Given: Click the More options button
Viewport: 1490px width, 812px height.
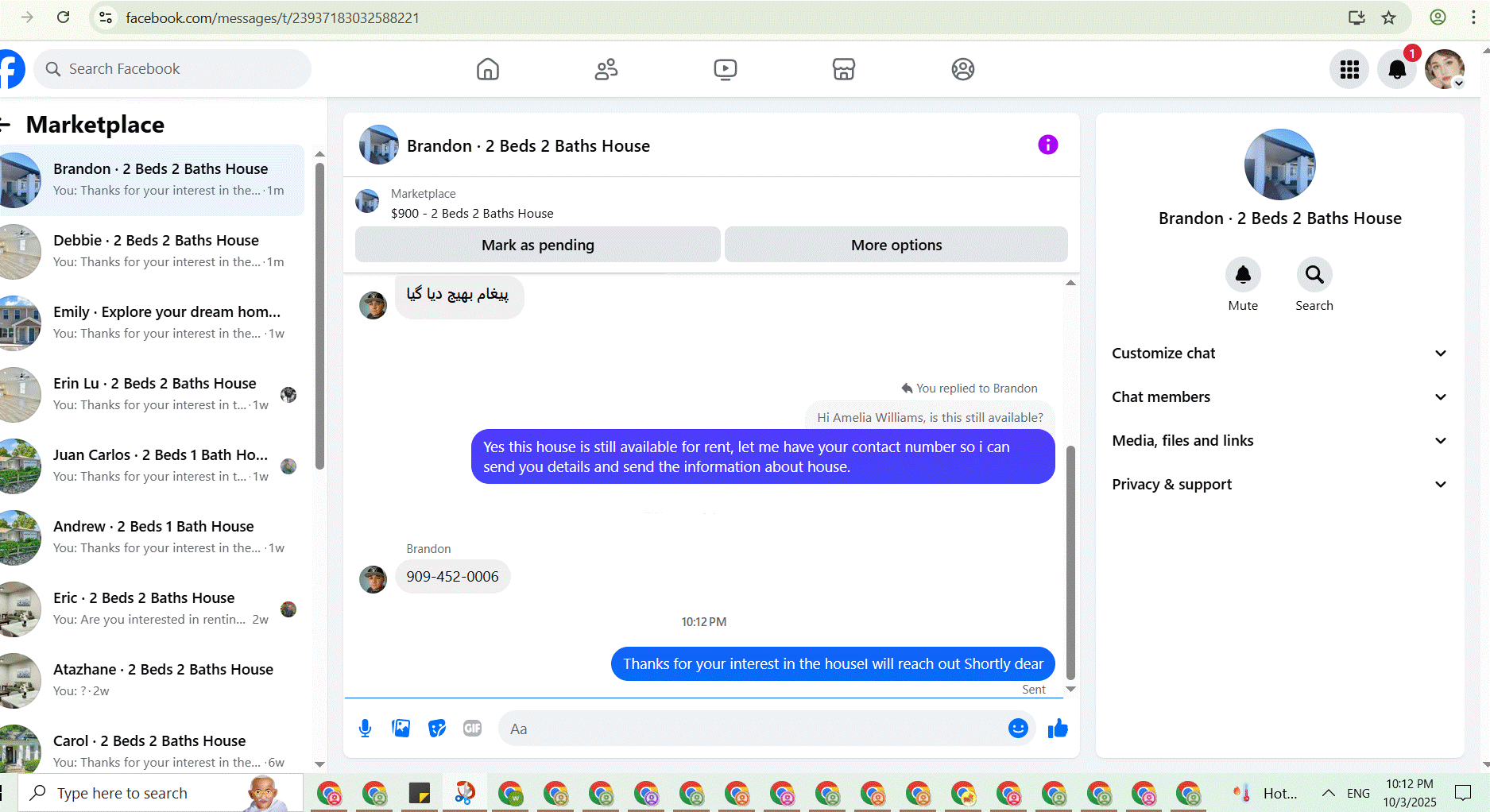Looking at the screenshot, I should pos(896,245).
